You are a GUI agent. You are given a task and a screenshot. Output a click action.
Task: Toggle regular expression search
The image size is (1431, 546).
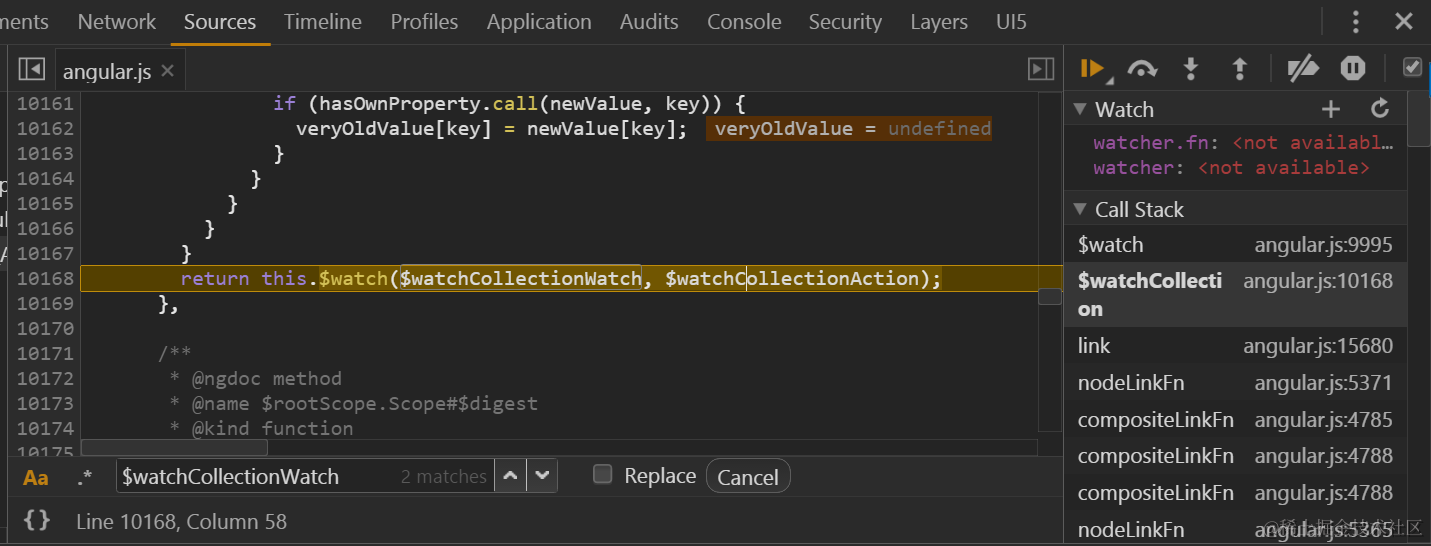pyautogui.click(x=84, y=477)
